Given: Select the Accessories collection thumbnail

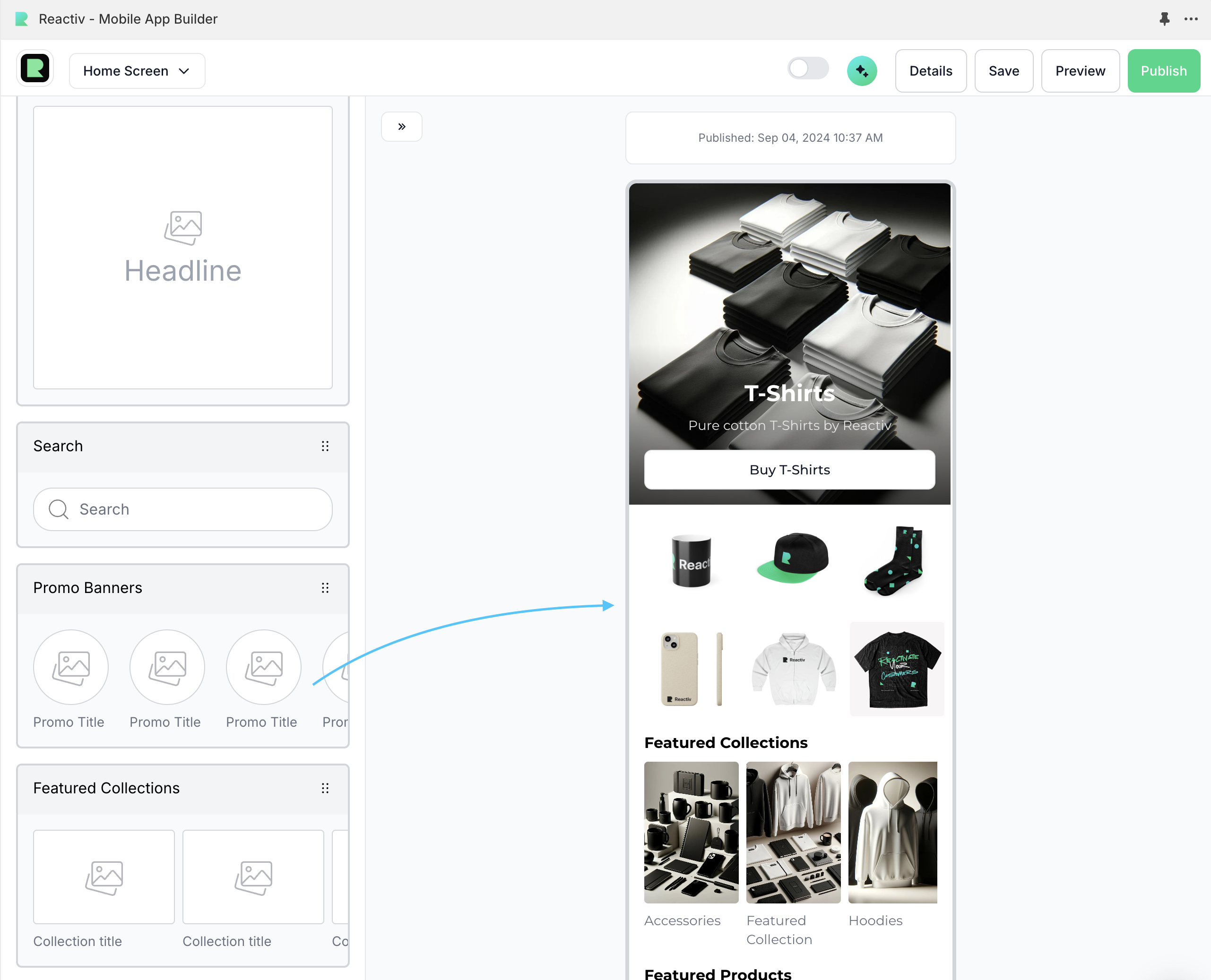Looking at the screenshot, I should pos(691,832).
